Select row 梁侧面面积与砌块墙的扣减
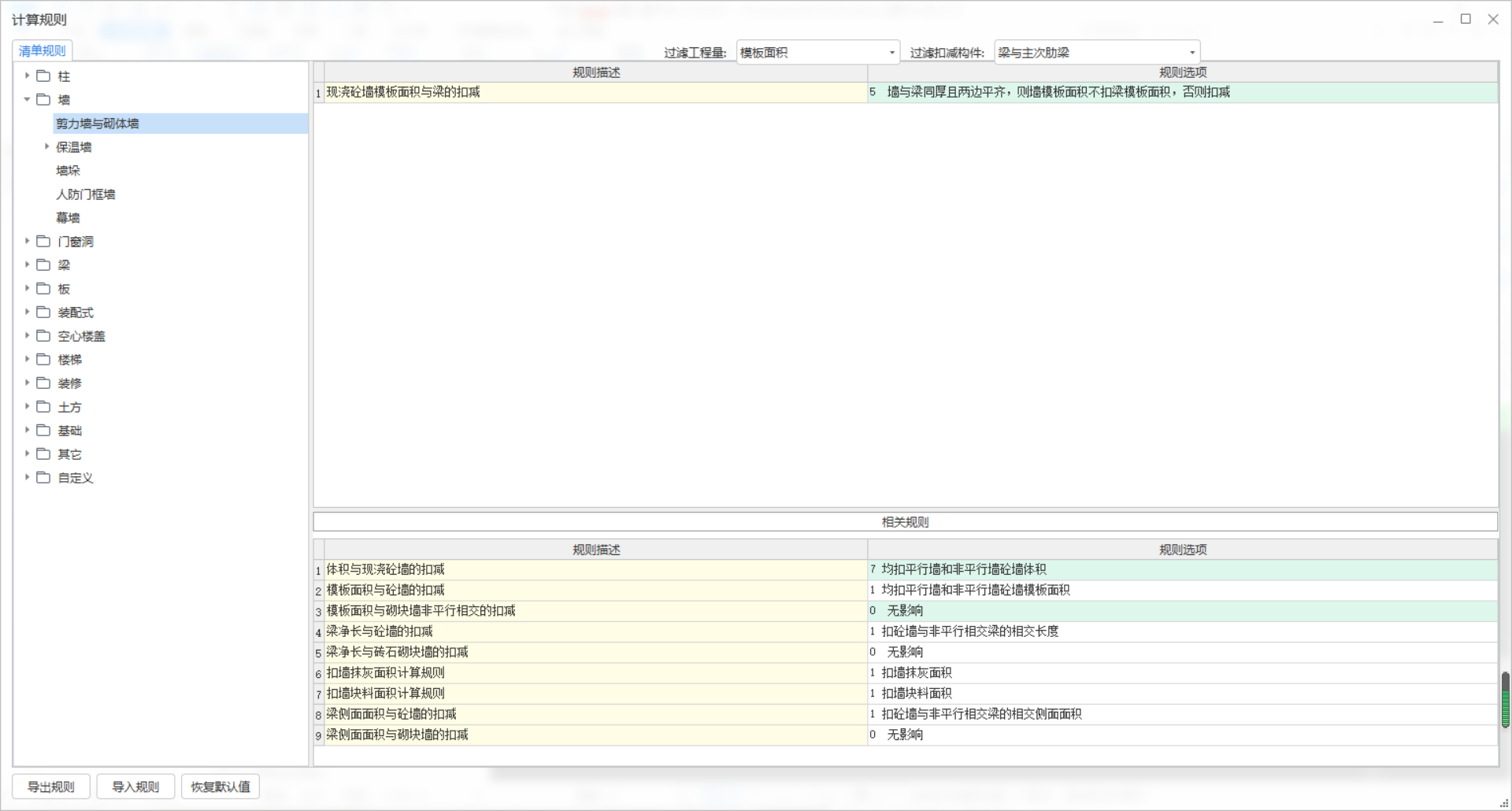Screen dimensions: 1512x811 click(595, 735)
